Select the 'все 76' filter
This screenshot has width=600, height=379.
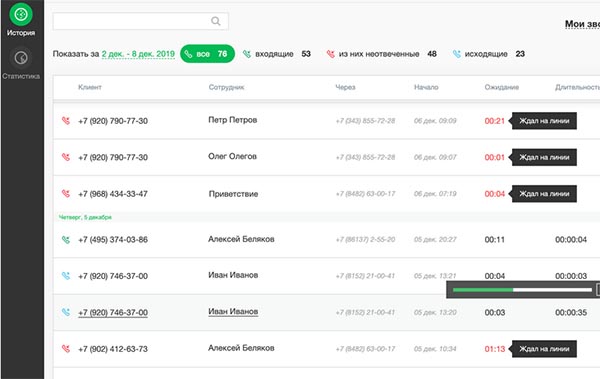207,54
